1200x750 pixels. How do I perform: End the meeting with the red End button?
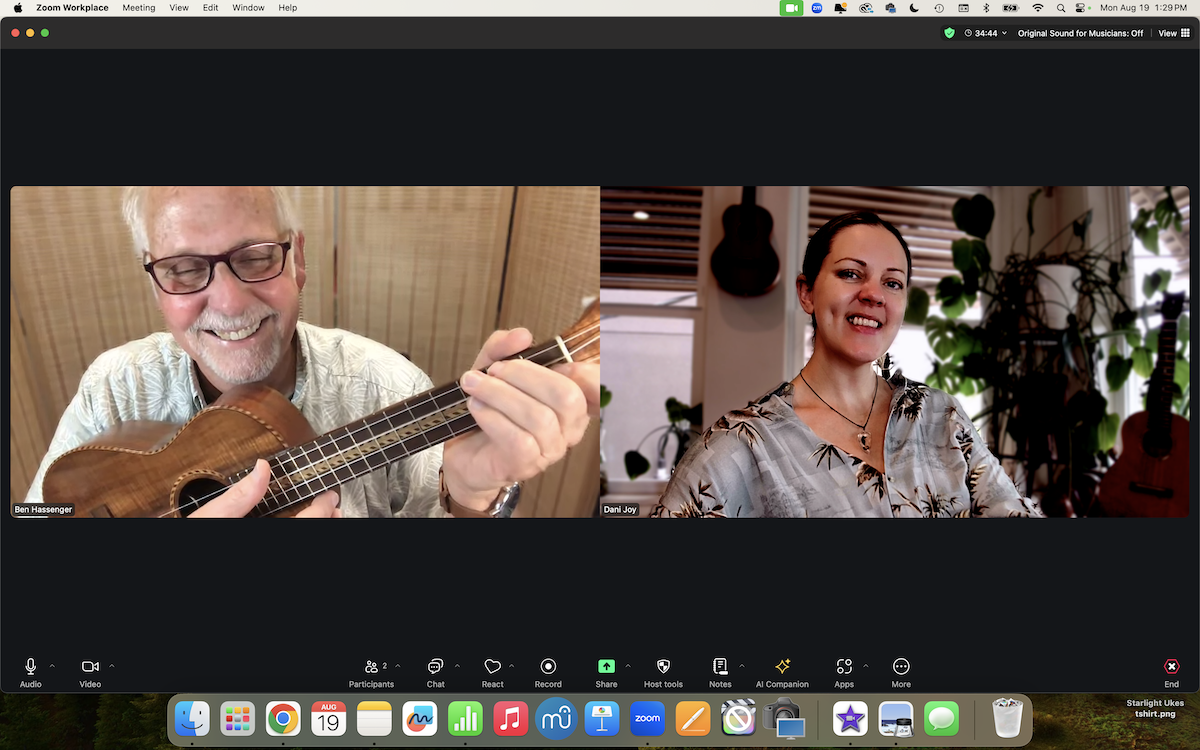coord(1172,672)
